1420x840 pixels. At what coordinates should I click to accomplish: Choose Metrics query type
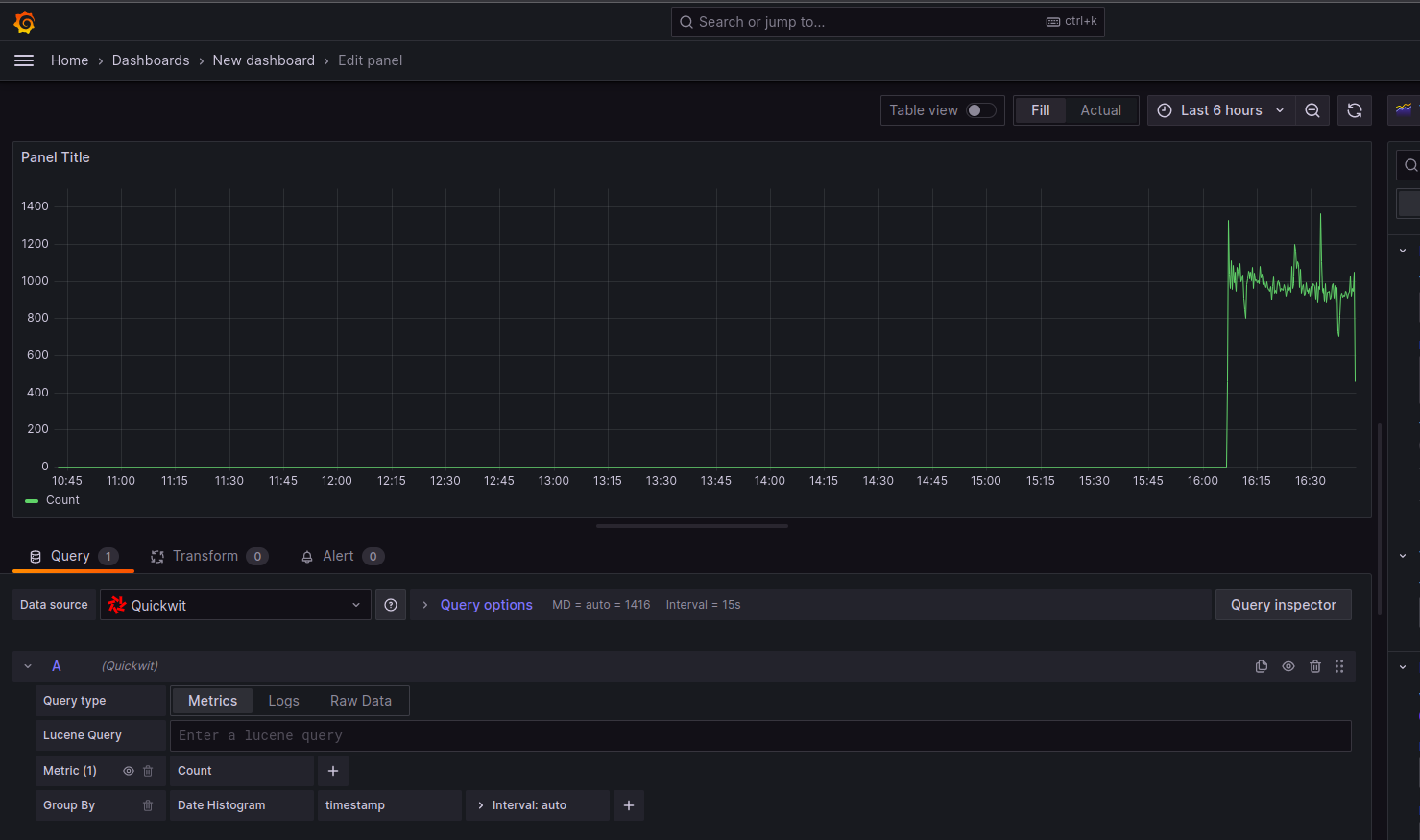212,701
